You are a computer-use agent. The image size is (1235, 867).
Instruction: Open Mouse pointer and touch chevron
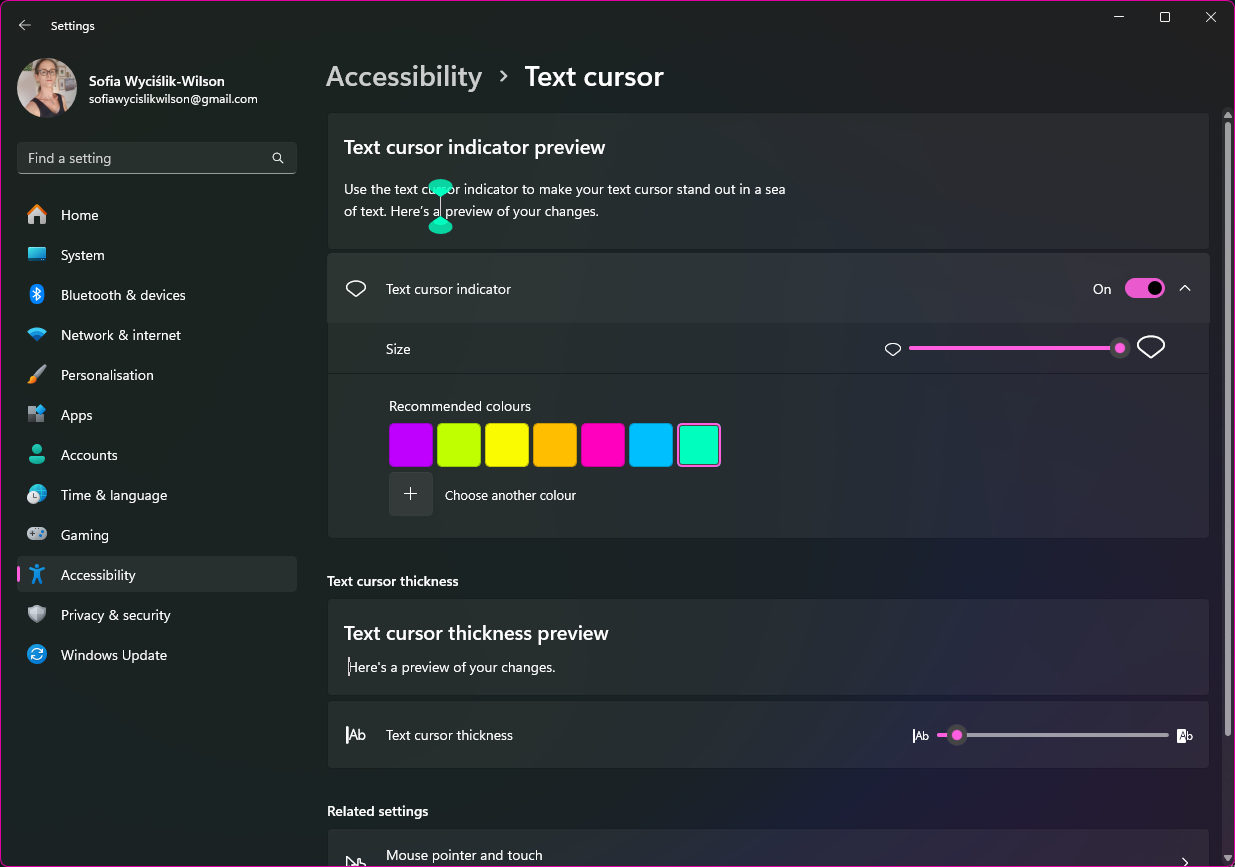coord(1185,861)
